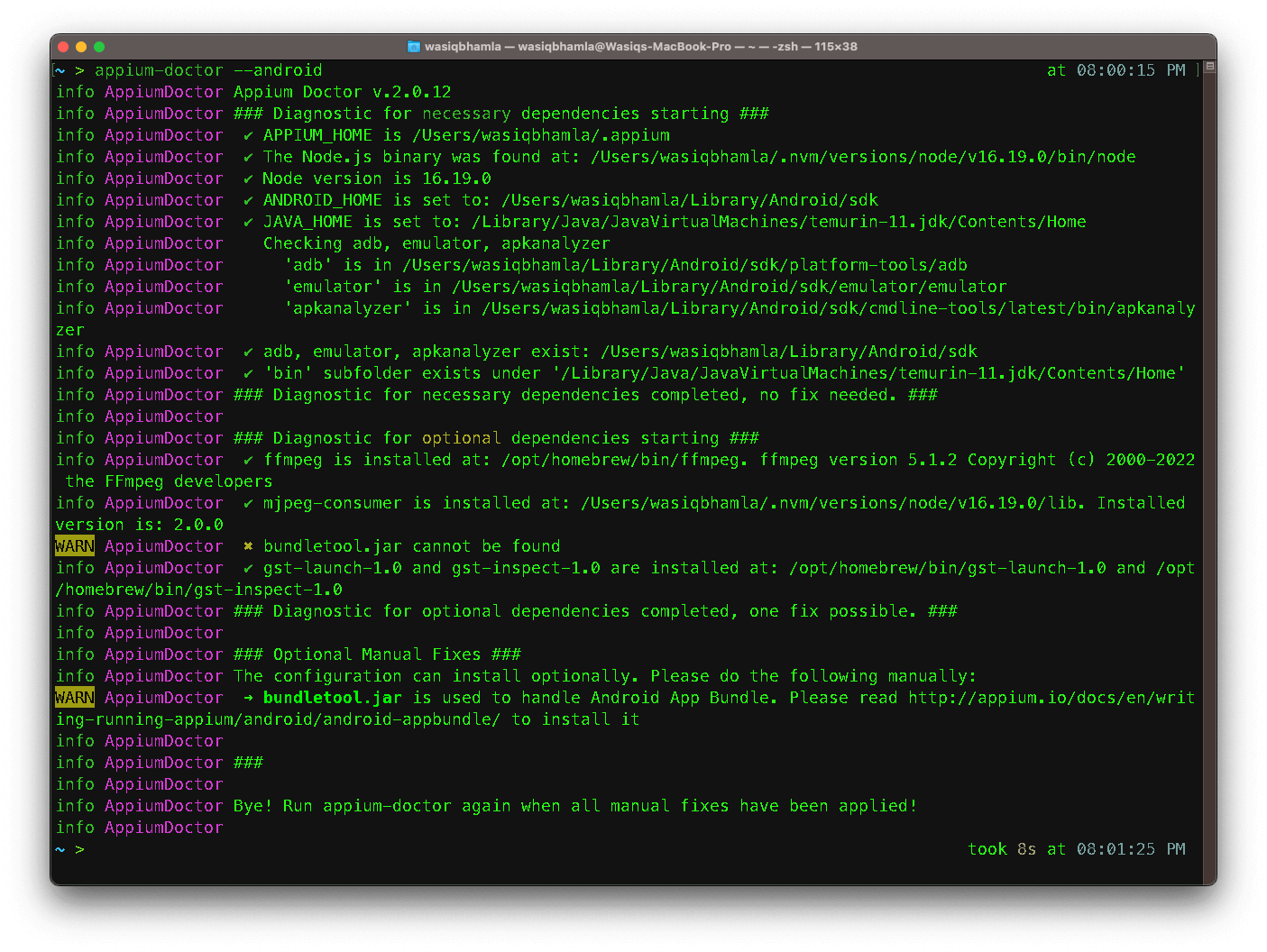Click the Bye! Run appium-doctor again message
The width and height of the screenshot is (1267, 952).
click(577, 805)
